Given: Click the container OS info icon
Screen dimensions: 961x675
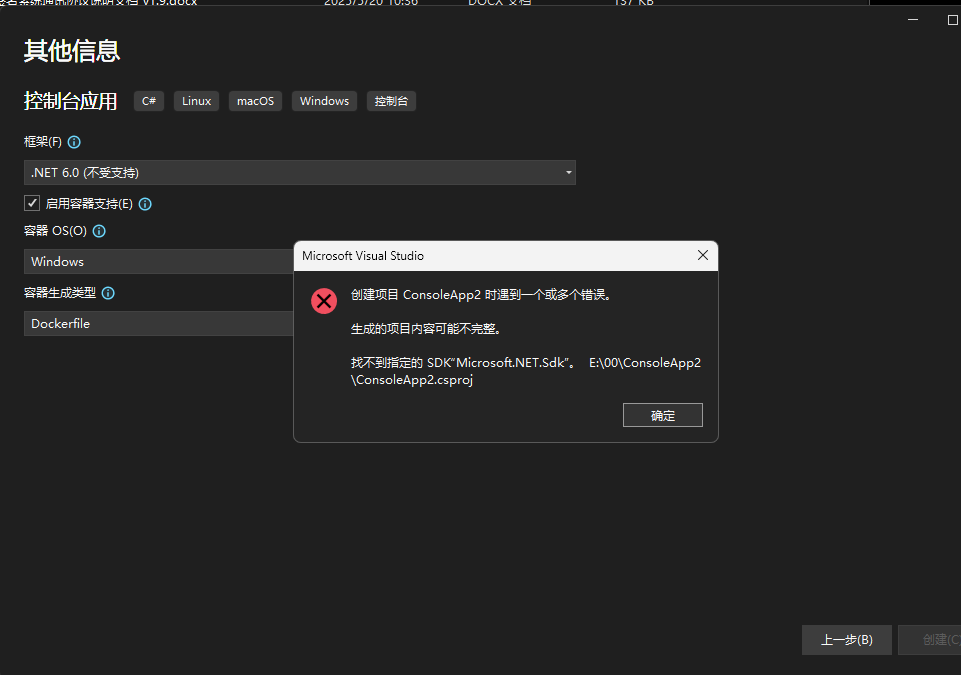Looking at the screenshot, I should 99,231.
